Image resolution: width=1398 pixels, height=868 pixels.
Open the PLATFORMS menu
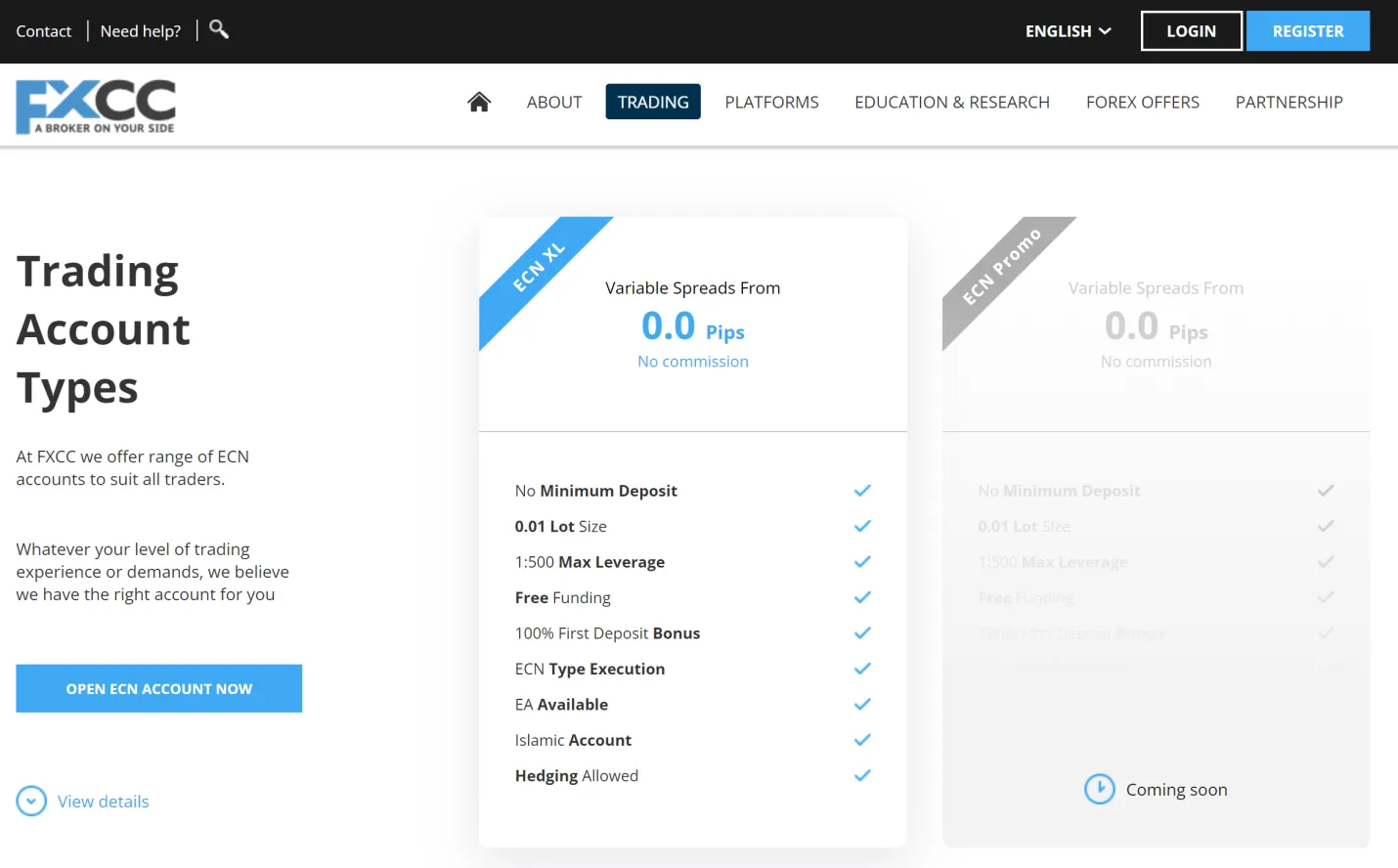(772, 102)
